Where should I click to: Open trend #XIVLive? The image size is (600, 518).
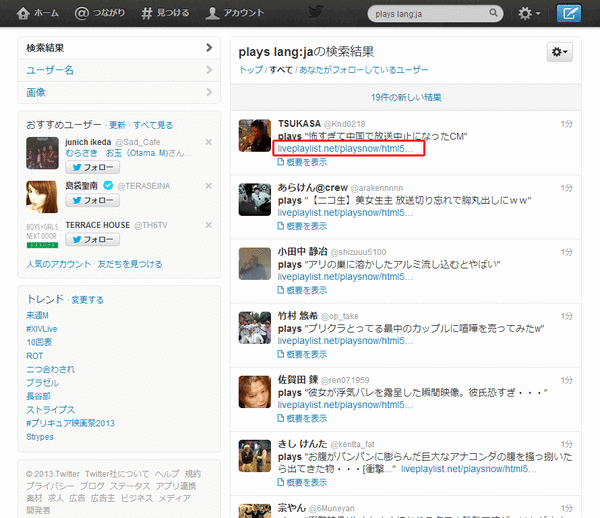click(x=42, y=329)
